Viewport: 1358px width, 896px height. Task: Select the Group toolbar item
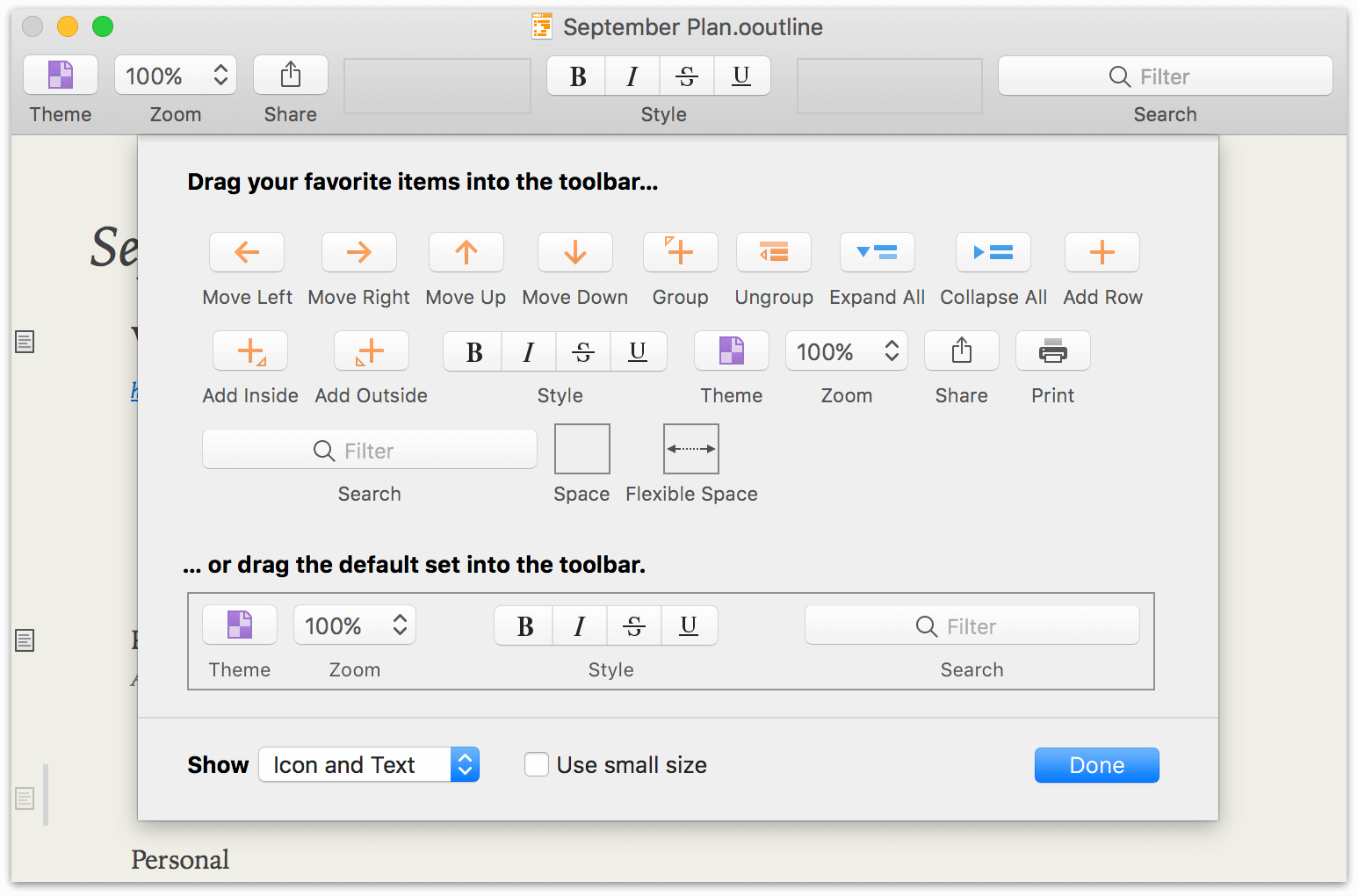tap(681, 253)
